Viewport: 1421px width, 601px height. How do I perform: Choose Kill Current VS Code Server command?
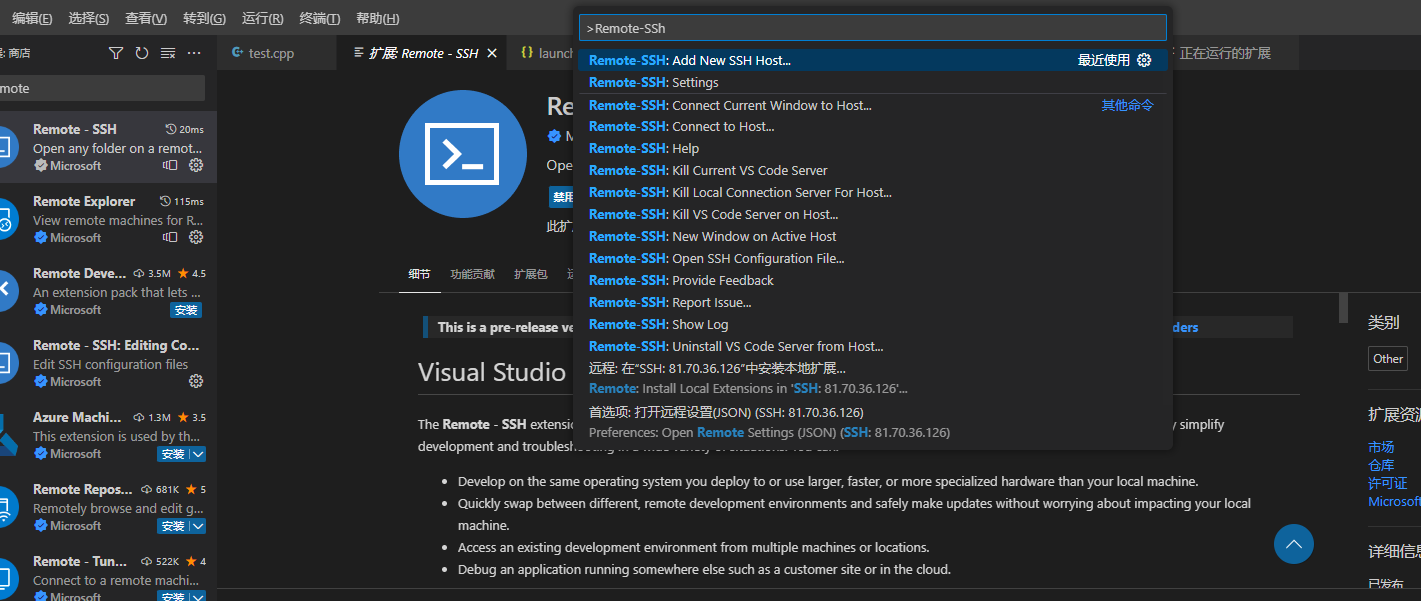872,170
